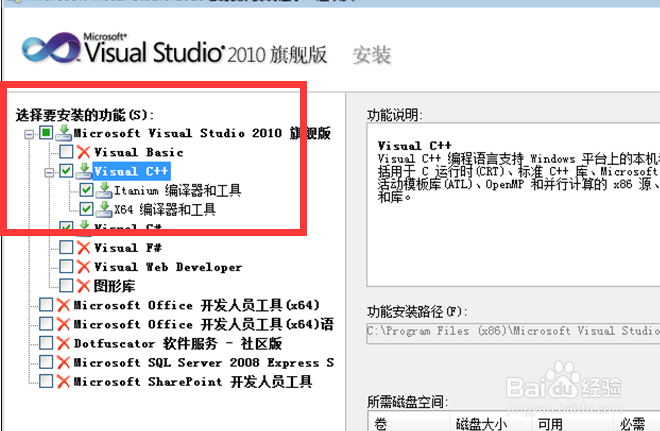Click the 所需磁盘空间 label

[x=407, y=402]
